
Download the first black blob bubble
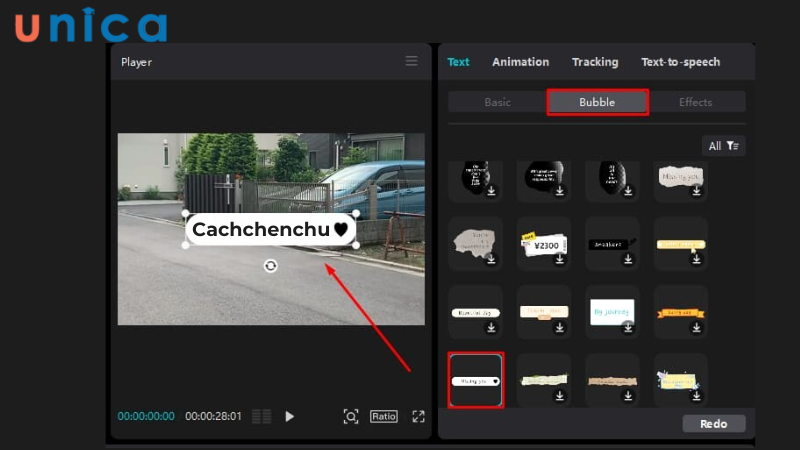pyautogui.click(x=491, y=191)
